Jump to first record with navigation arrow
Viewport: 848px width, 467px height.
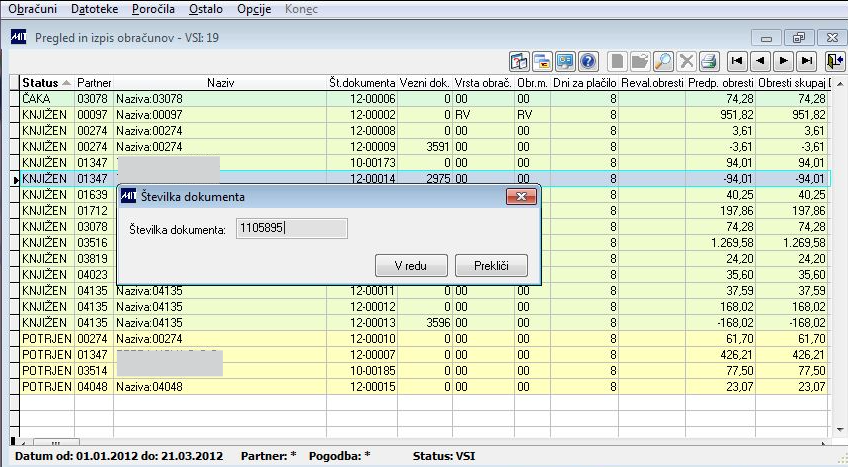click(737, 60)
